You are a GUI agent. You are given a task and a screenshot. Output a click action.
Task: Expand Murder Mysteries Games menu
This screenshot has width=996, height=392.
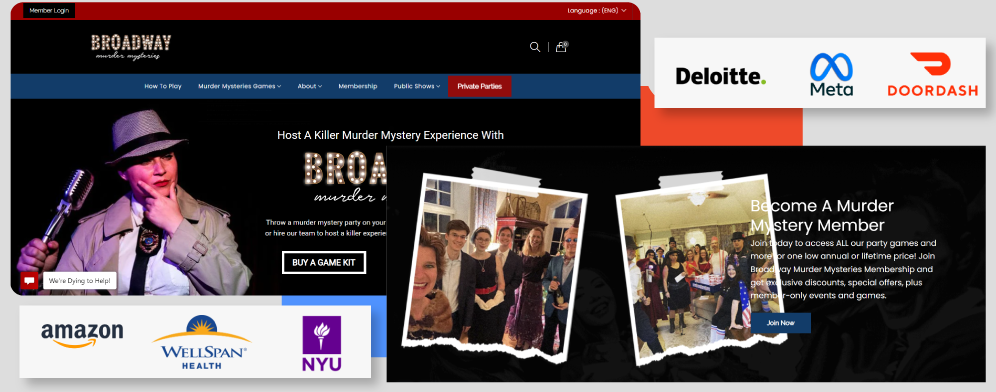[x=239, y=86]
